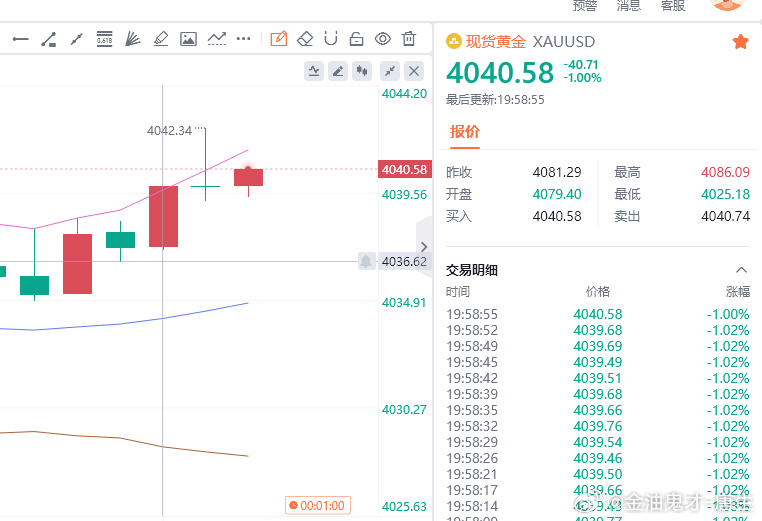
Task: Select the trade row at 19:58:52
Action: pos(598,330)
